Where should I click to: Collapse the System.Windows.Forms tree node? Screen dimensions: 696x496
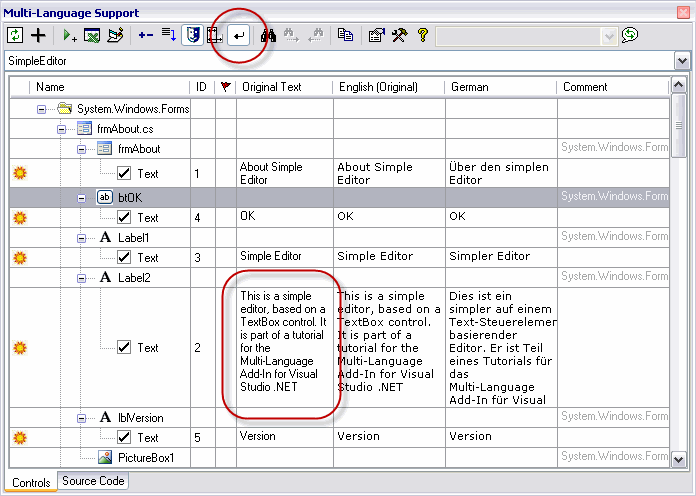pyautogui.click(x=42, y=109)
